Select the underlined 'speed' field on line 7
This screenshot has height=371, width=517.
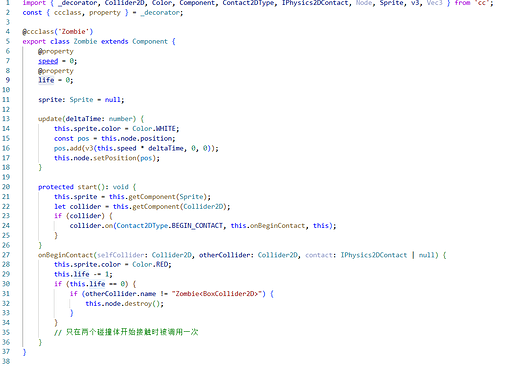coord(48,61)
